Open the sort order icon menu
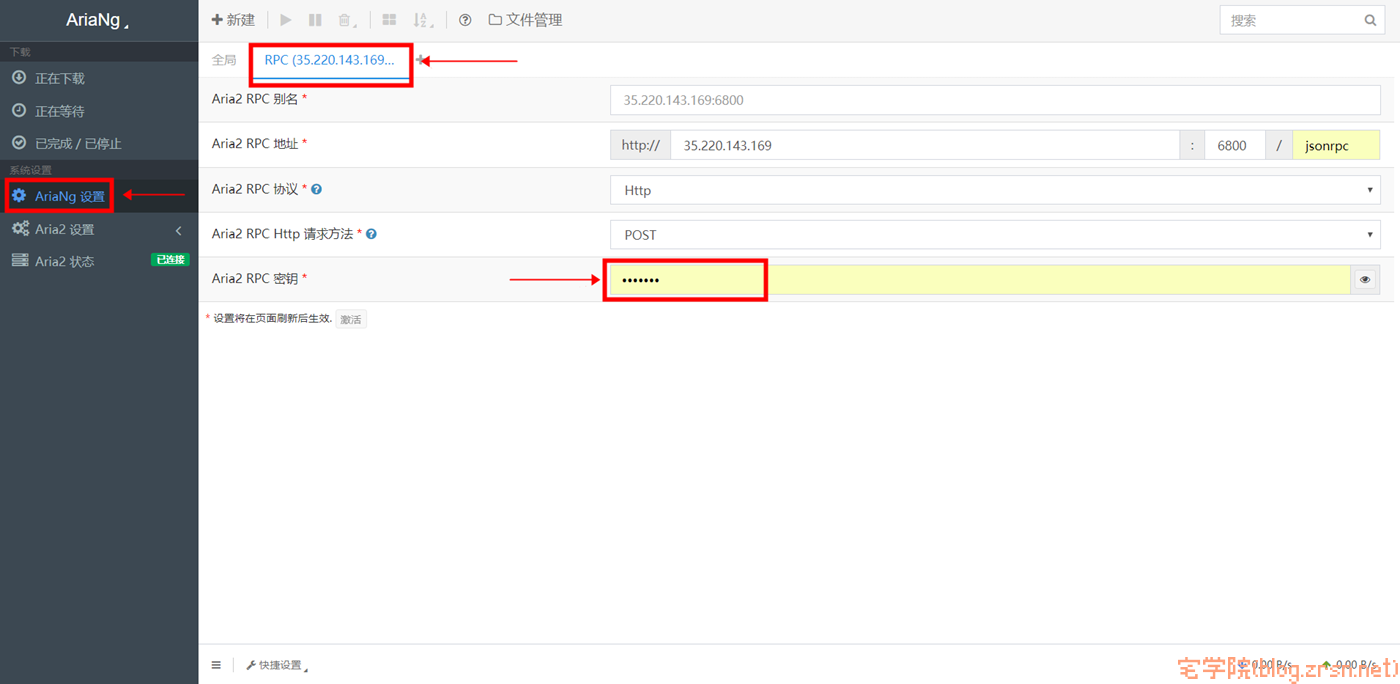This screenshot has width=1400, height=684. (423, 20)
